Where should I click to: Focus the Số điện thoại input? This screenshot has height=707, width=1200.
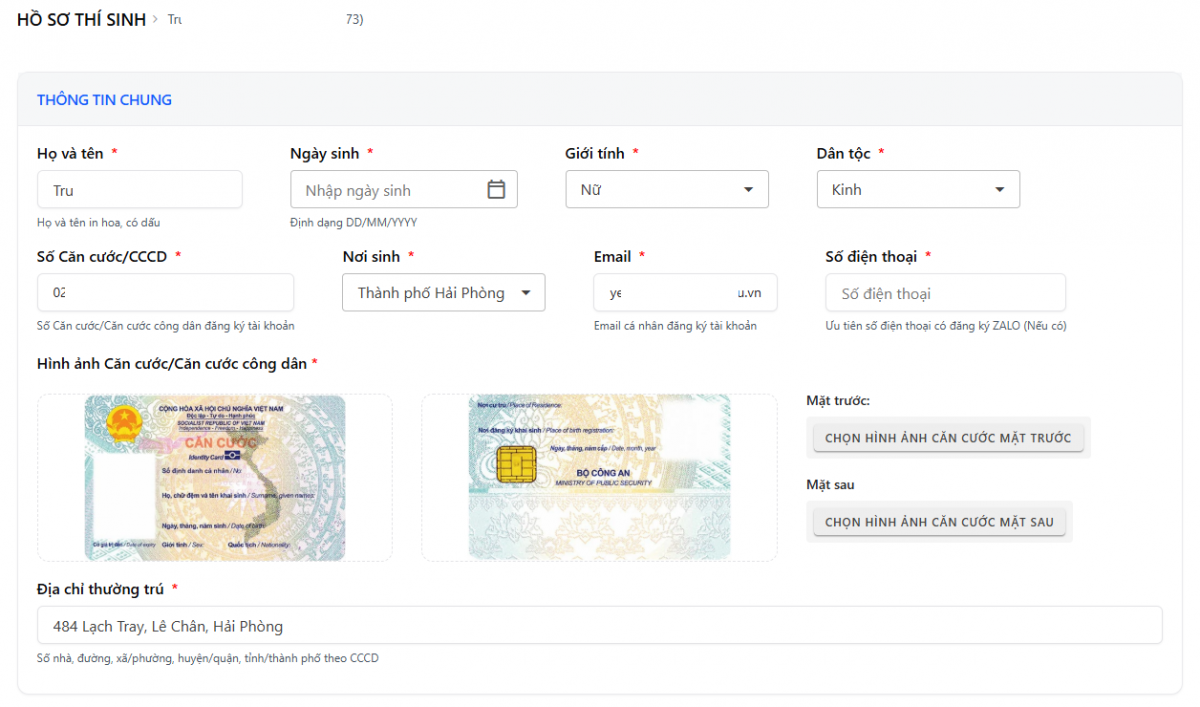(945, 293)
